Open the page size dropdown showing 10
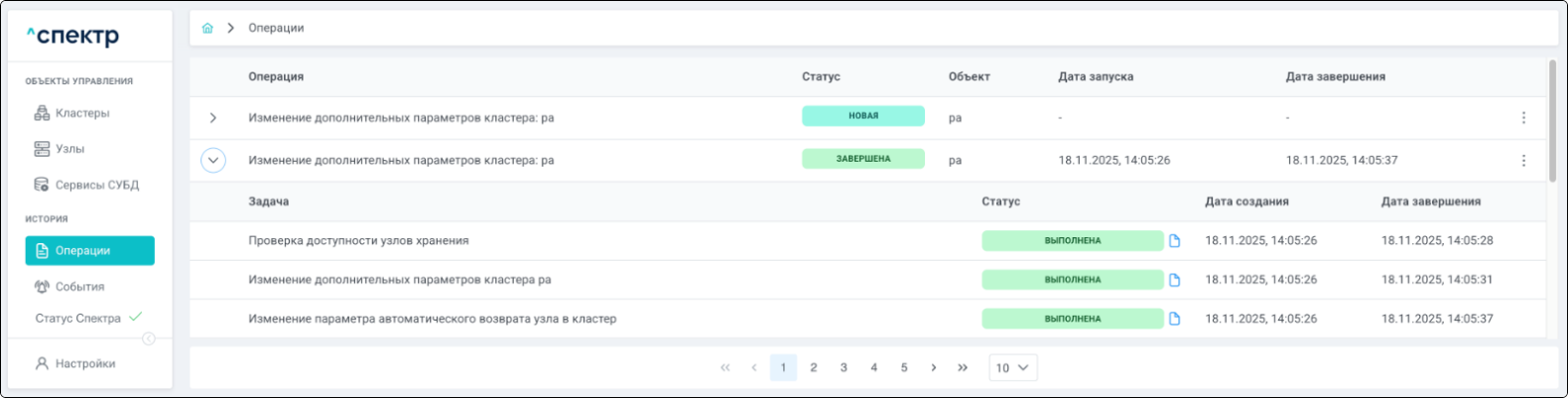The height and width of the screenshot is (398, 1568). (1012, 368)
